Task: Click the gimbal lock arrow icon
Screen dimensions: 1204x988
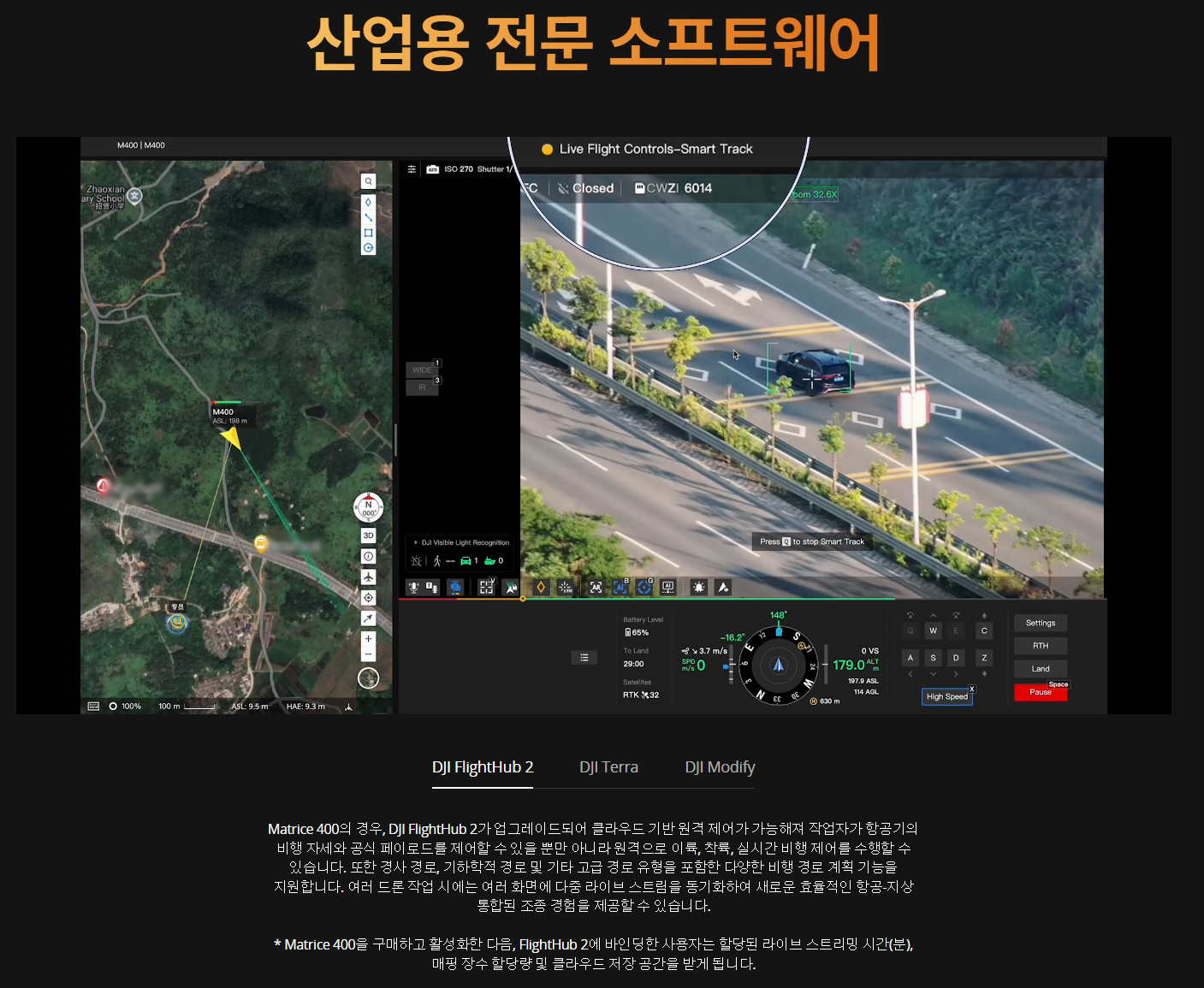Action: click(x=511, y=587)
